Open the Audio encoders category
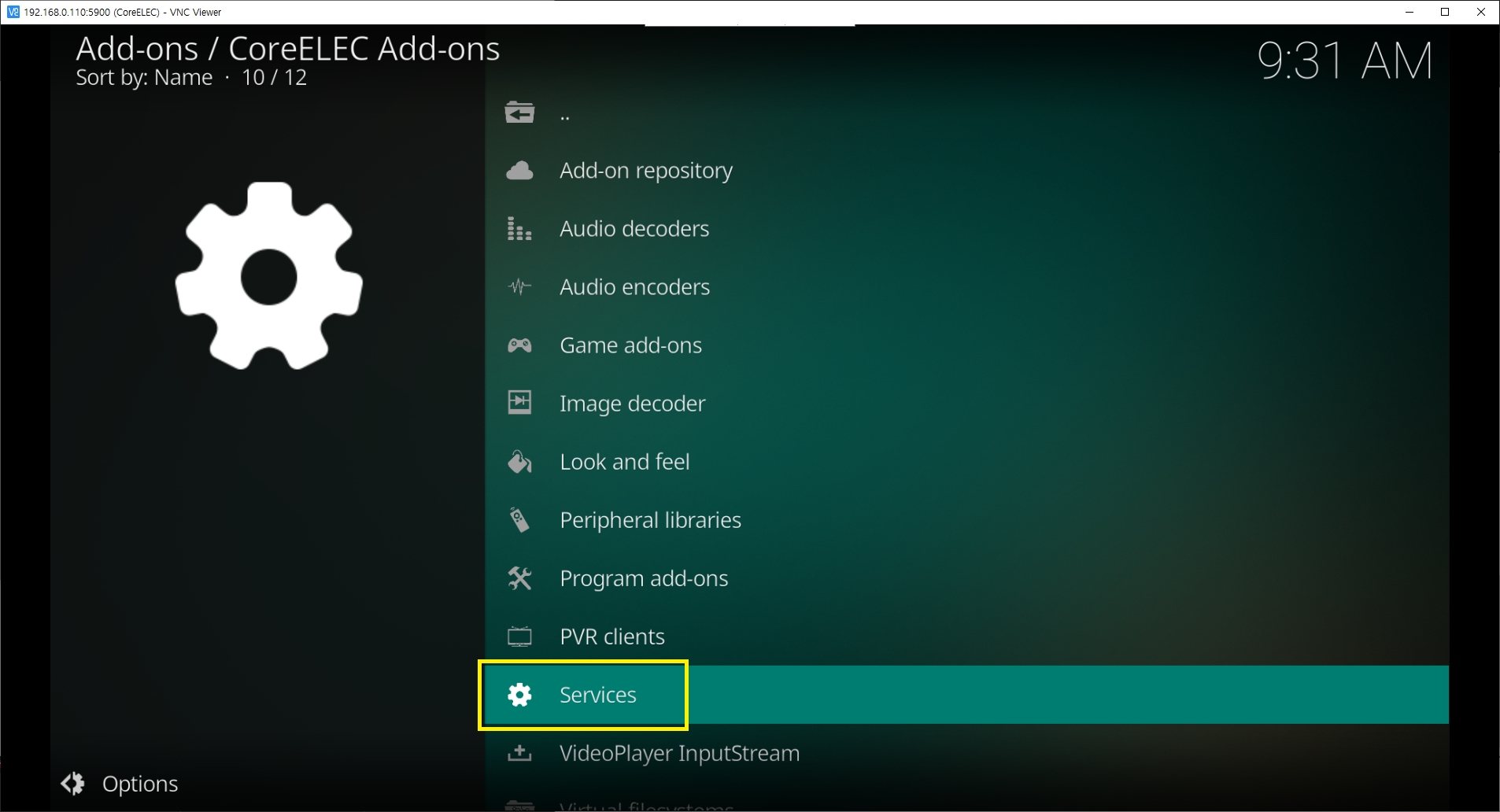The image size is (1500, 812). (x=966, y=287)
